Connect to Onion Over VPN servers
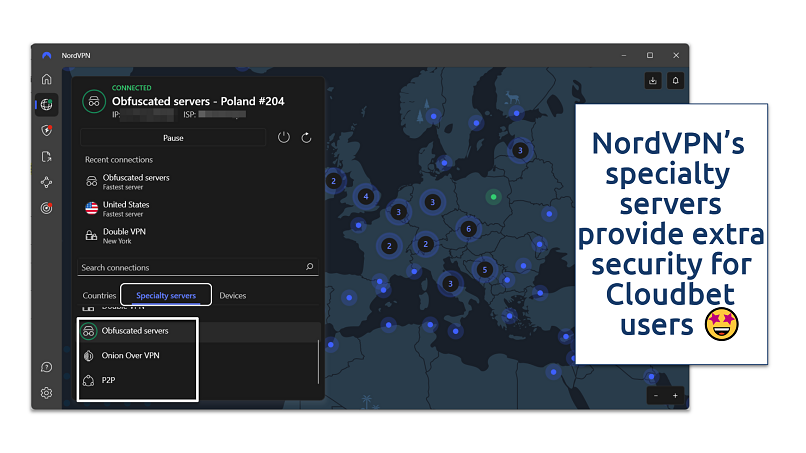 pyautogui.click(x=130, y=355)
